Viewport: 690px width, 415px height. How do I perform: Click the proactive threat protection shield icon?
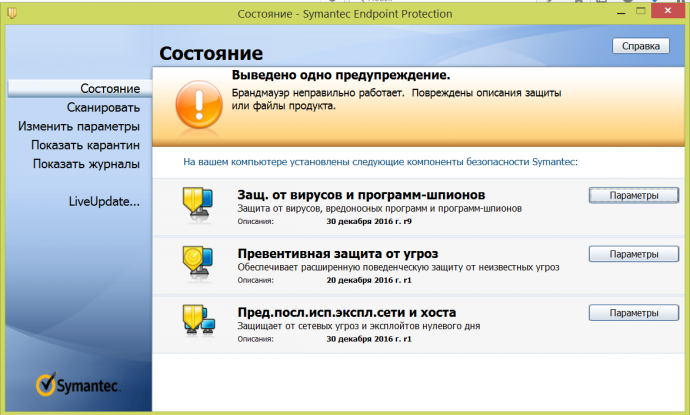pyautogui.click(x=198, y=263)
